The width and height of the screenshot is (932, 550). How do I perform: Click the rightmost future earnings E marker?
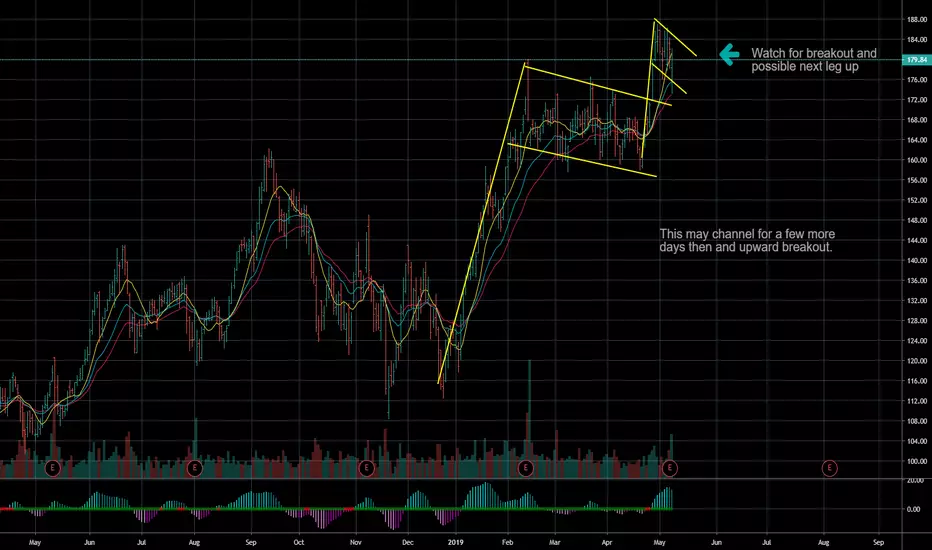tap(829, 468)
